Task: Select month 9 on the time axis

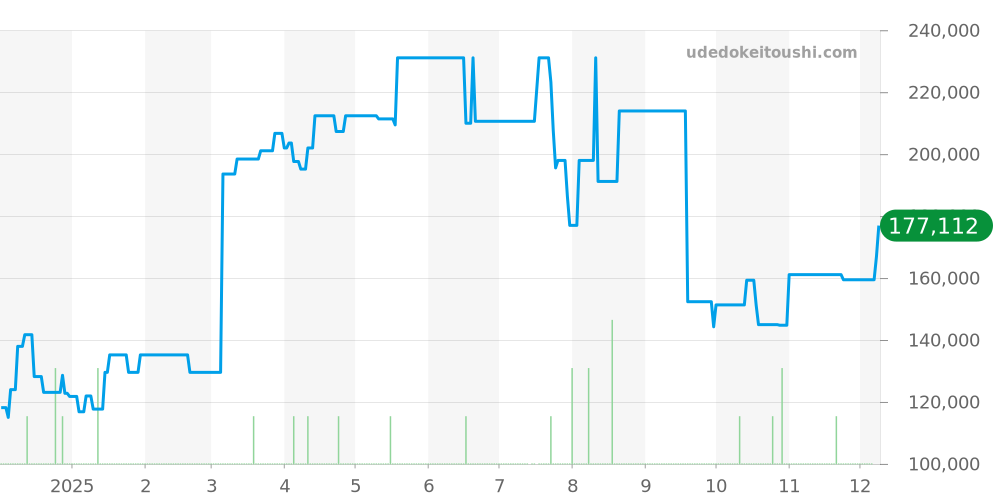Action: pos(645,487)
